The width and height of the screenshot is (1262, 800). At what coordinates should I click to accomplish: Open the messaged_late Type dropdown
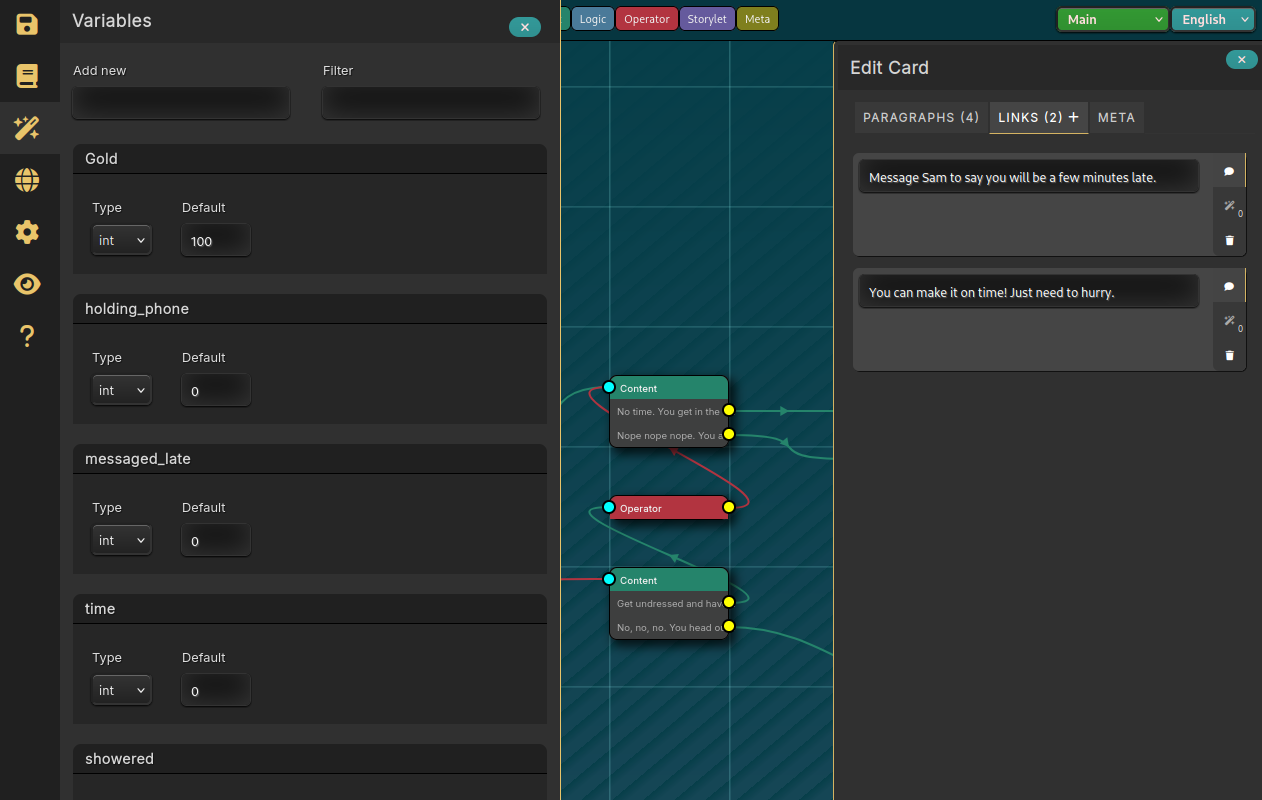(x=121, y=540)
